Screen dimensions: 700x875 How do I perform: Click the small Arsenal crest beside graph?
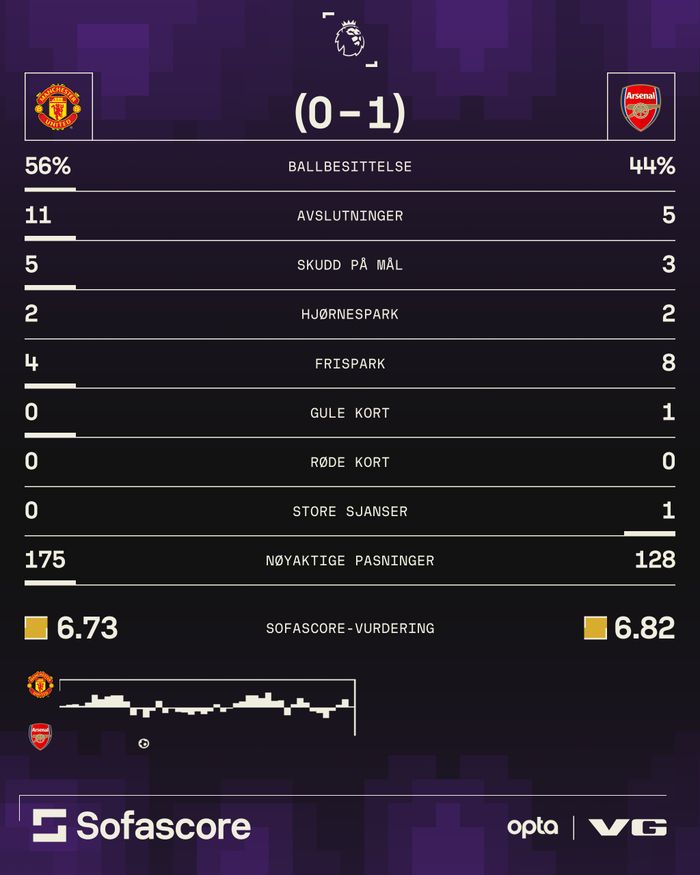pyautogui.click(x=40, y=738)
